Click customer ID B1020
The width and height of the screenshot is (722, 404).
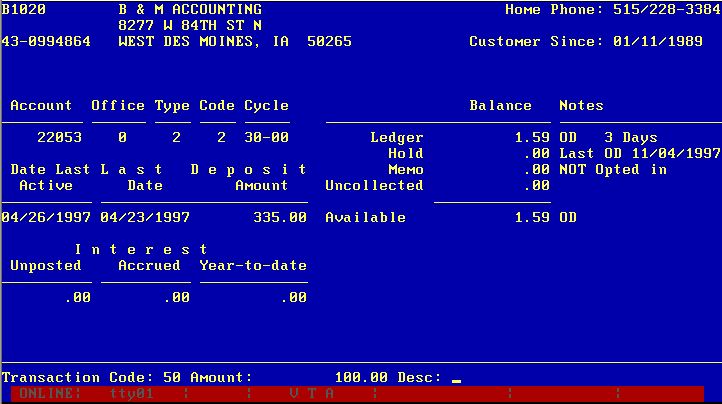coord(24,9)
